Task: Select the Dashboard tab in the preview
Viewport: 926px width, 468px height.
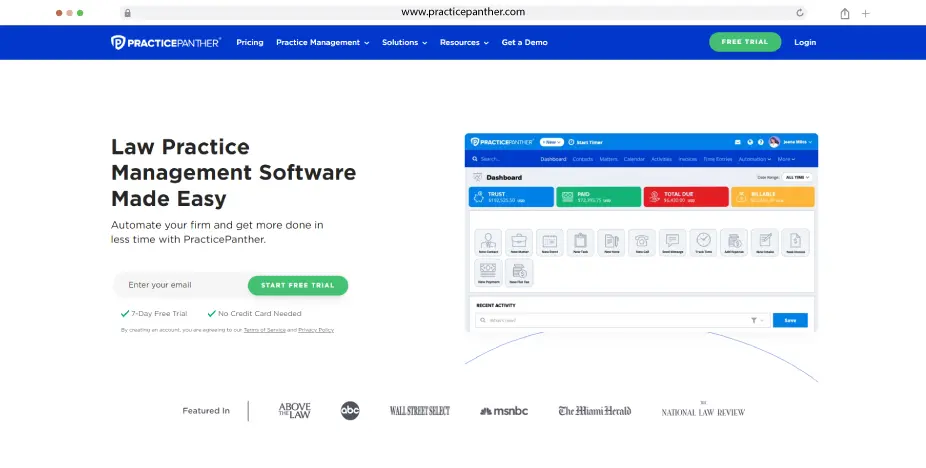Action: click(553, 159)
